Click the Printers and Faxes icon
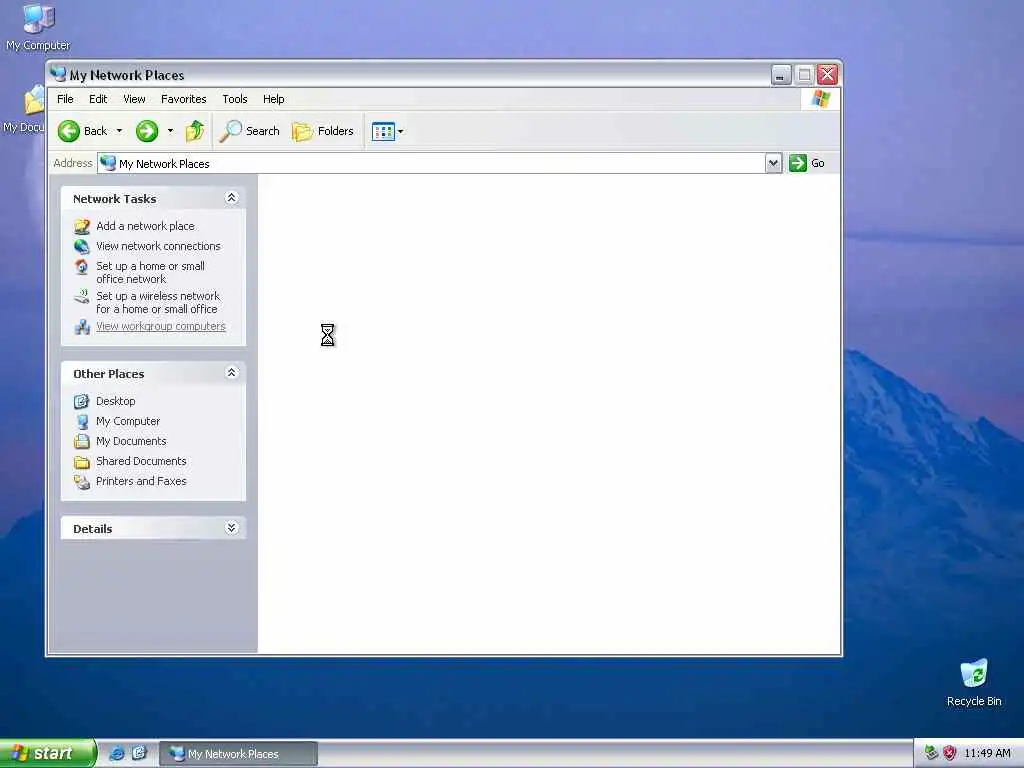1024x768 pixels. (x=82, y=482)
